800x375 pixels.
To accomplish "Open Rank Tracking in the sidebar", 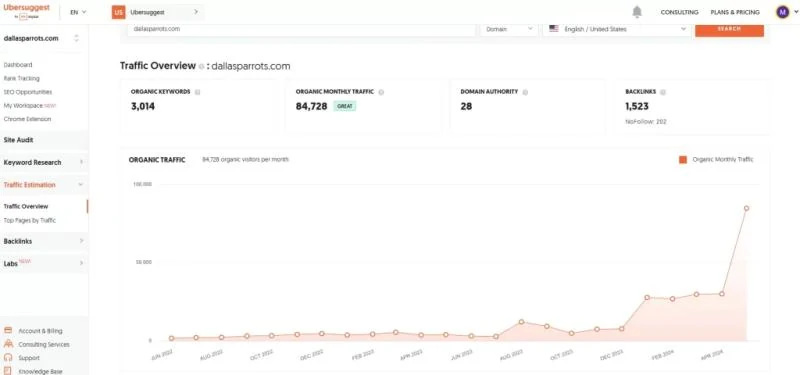I will 21,79.
